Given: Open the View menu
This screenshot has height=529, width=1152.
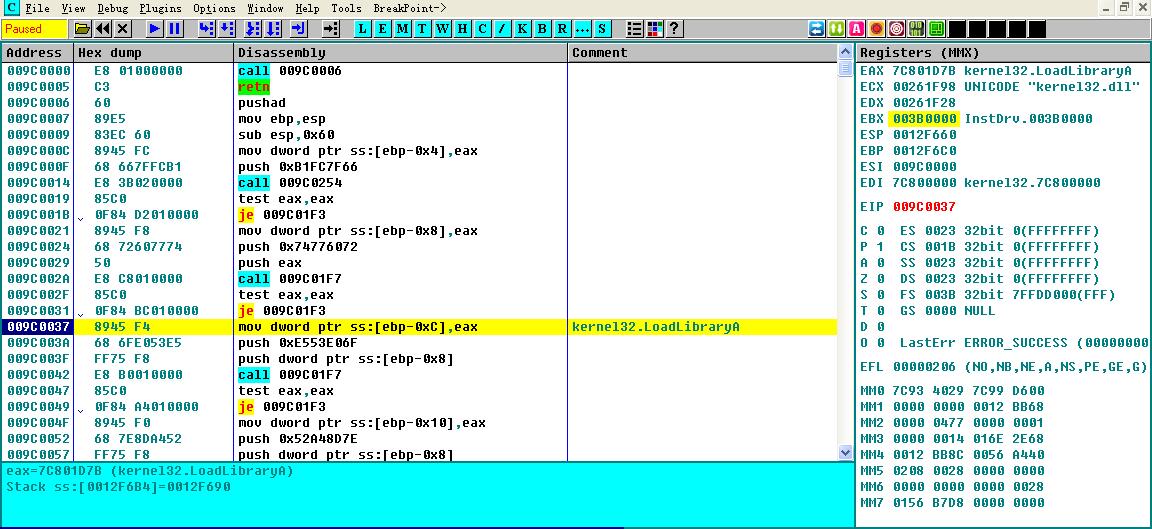Looking at the screenshot, I should (73, 9).
